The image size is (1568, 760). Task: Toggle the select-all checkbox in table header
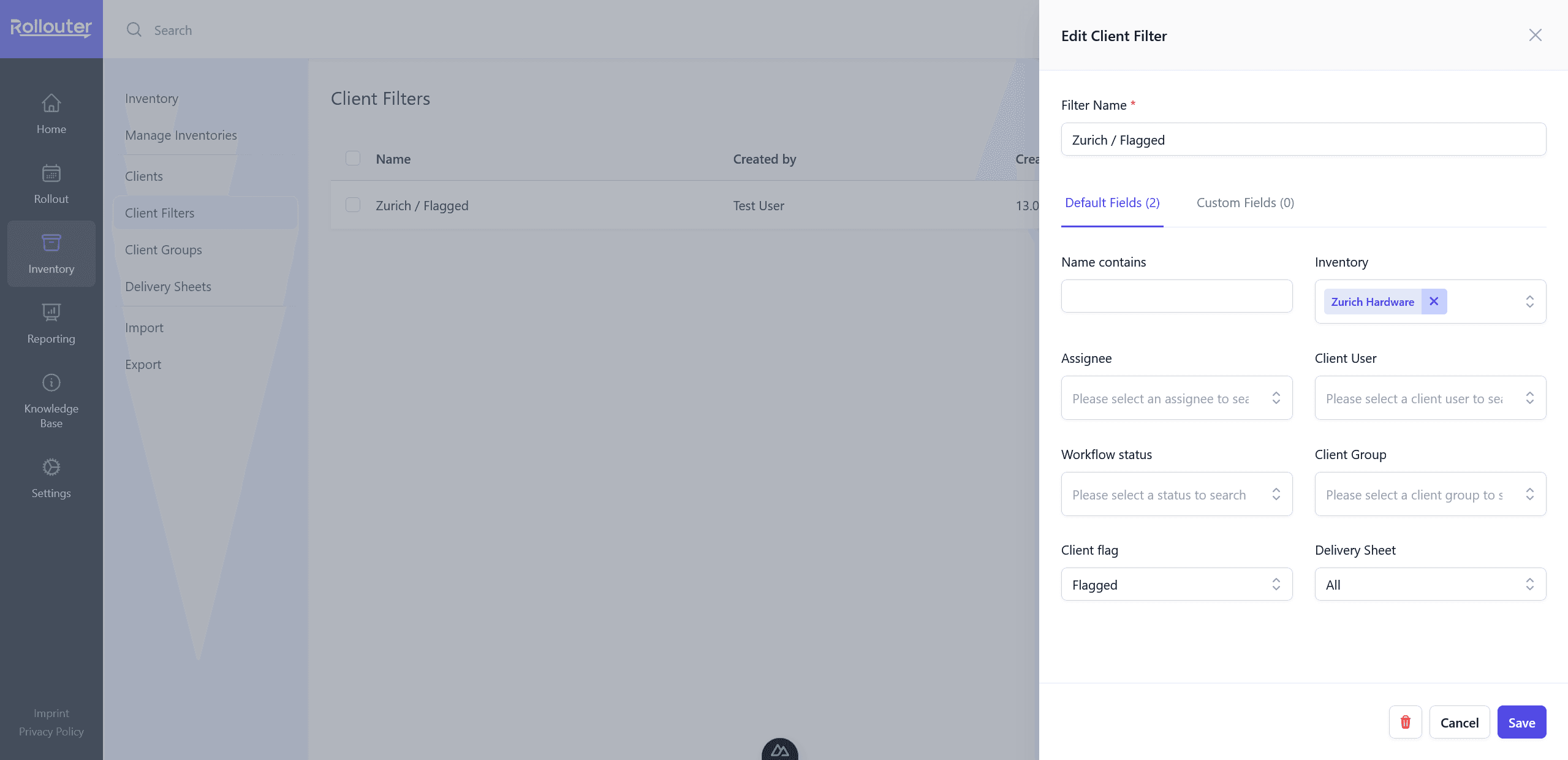pos(353,158)
